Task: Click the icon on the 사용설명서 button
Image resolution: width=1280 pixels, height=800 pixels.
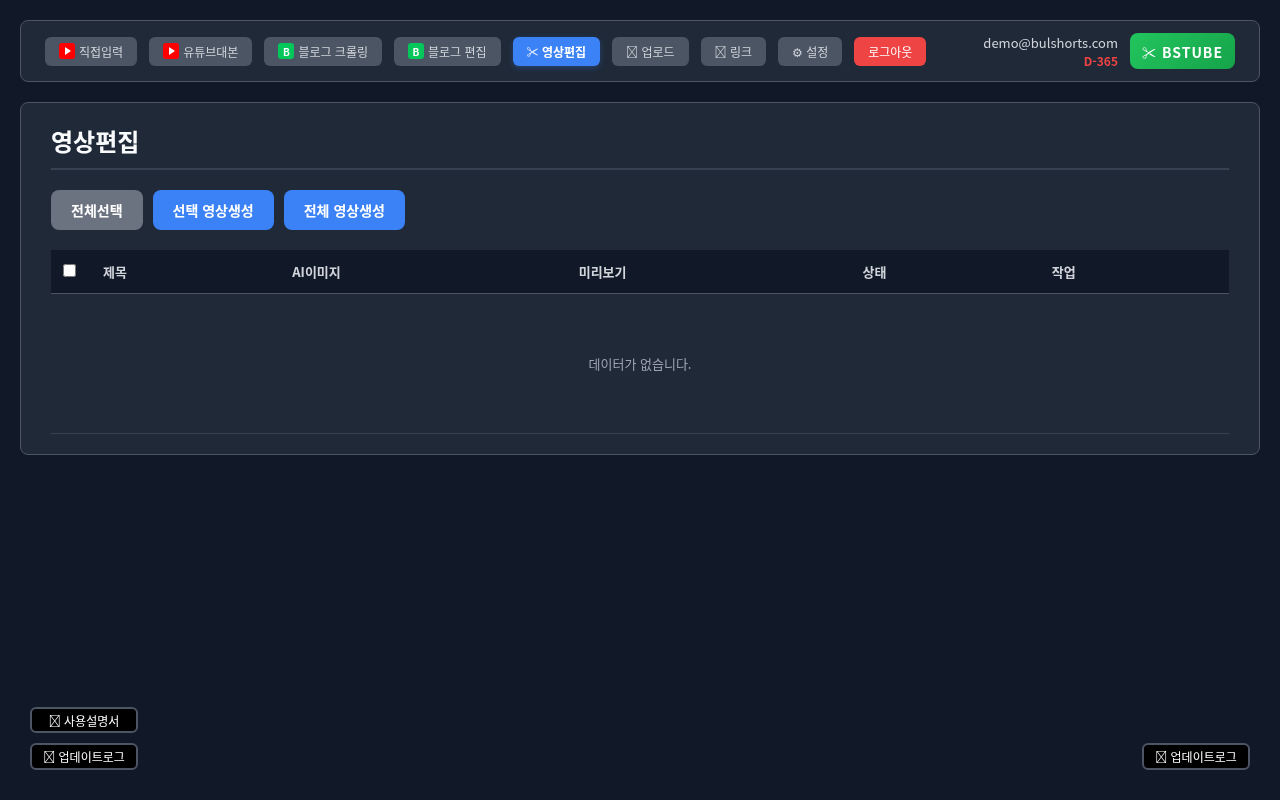Action: click(55, 721)
